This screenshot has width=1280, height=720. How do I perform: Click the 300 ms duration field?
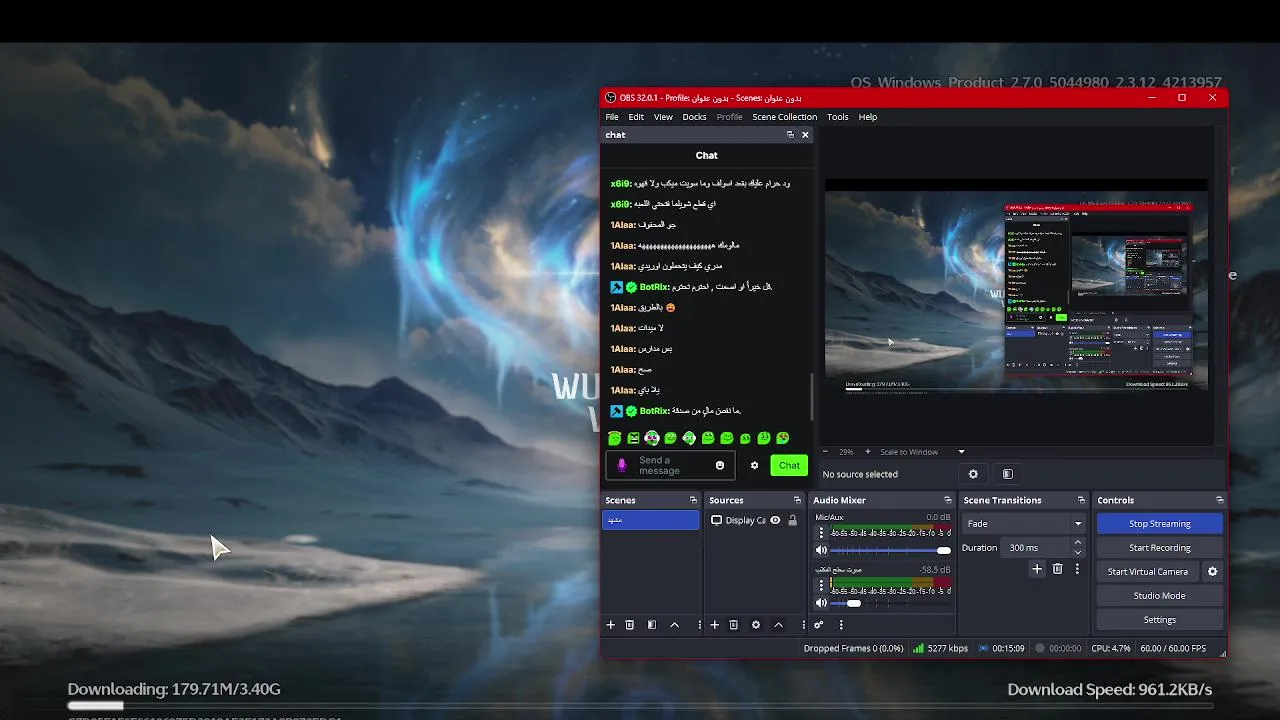[1036, 548]
